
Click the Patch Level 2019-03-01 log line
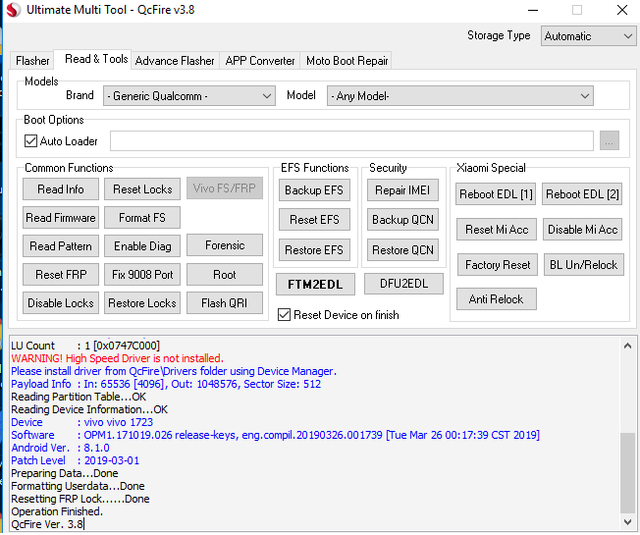tap(75, 461)
